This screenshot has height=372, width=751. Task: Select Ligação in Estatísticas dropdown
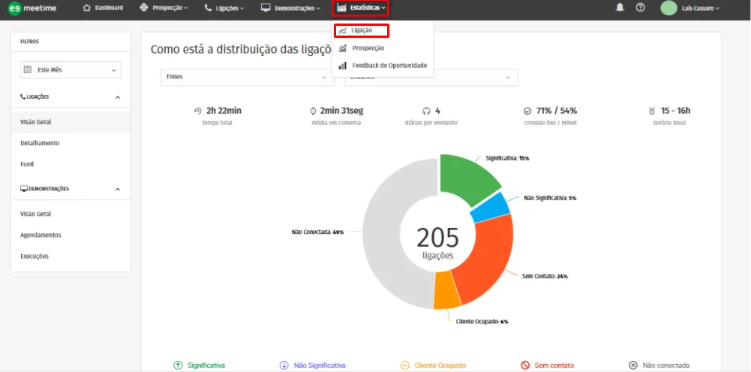[x=361, y=31]
